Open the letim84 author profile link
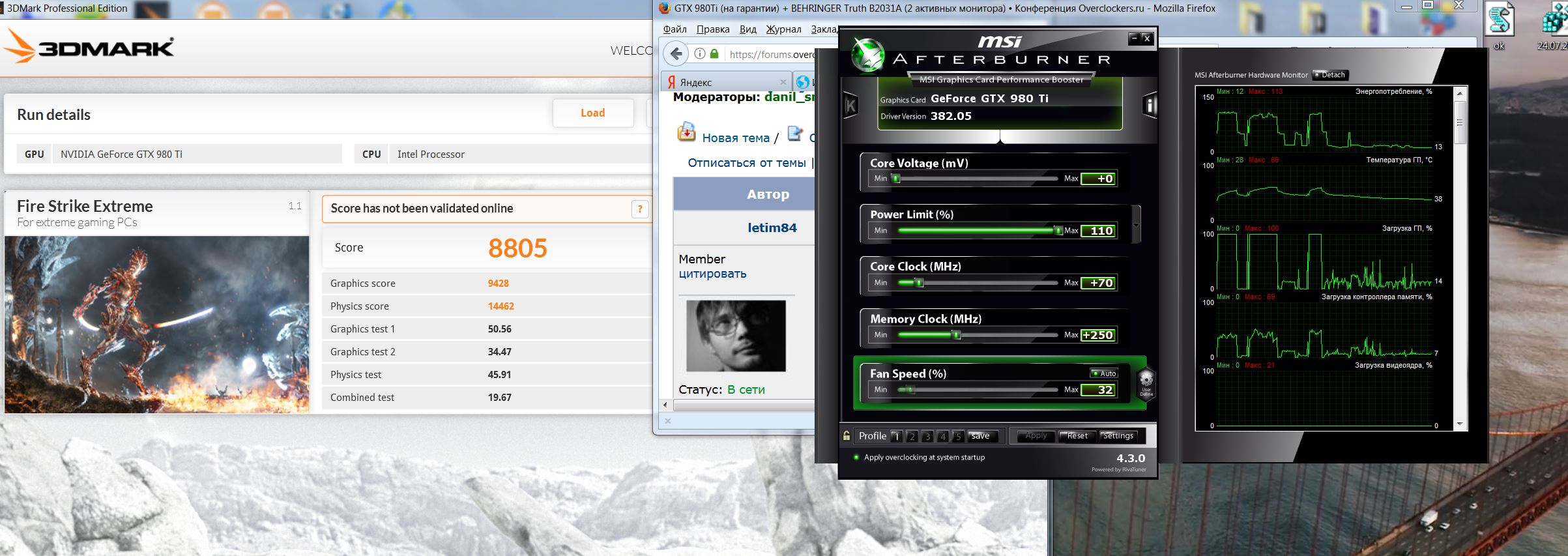 772,227
